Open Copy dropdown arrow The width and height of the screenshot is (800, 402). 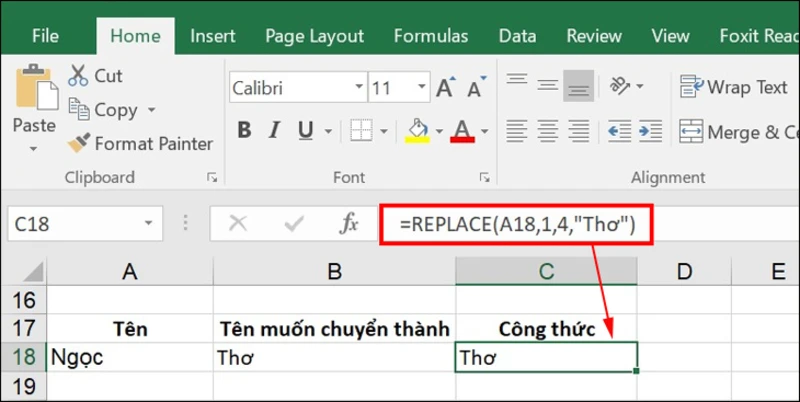151,110
